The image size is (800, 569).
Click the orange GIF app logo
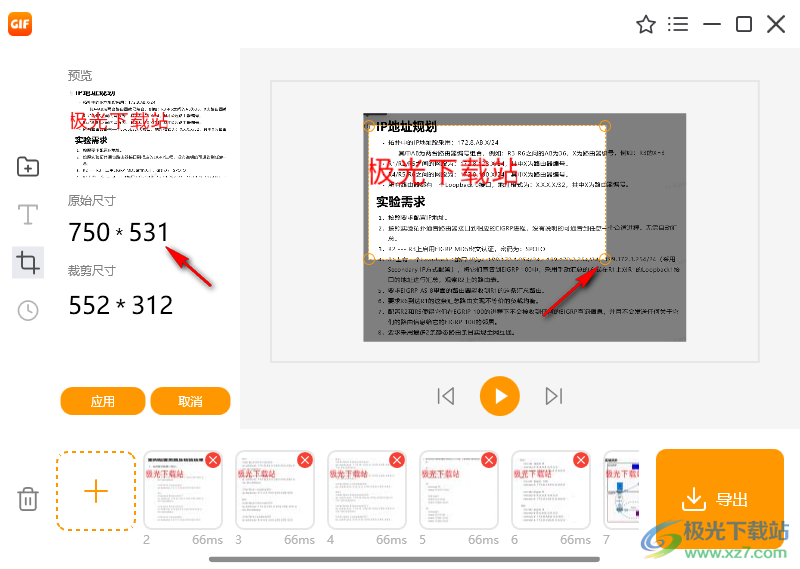[x=21, y=24]
